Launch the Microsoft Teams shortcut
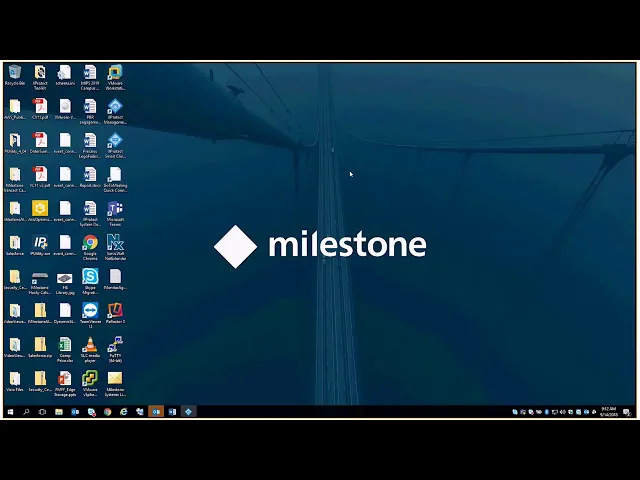640x480 pixels. pos(115,213)
